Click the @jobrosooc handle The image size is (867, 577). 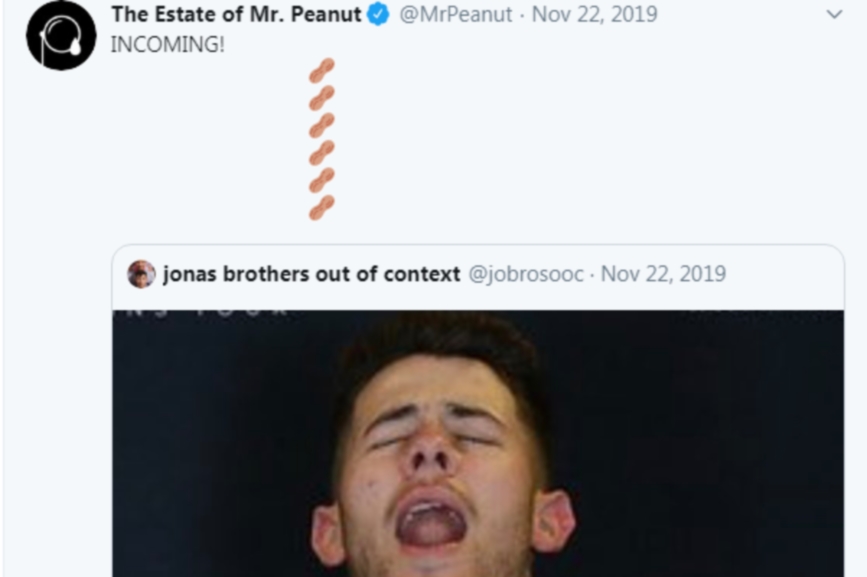tap(526, 274)
